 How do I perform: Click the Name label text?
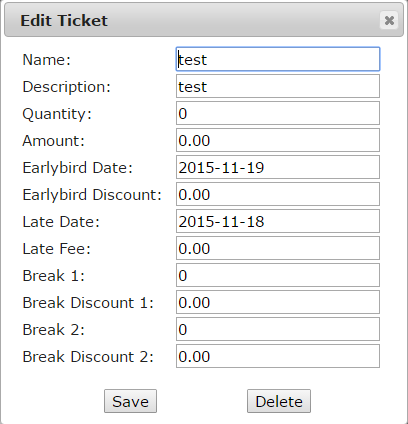tap(47, 60)
